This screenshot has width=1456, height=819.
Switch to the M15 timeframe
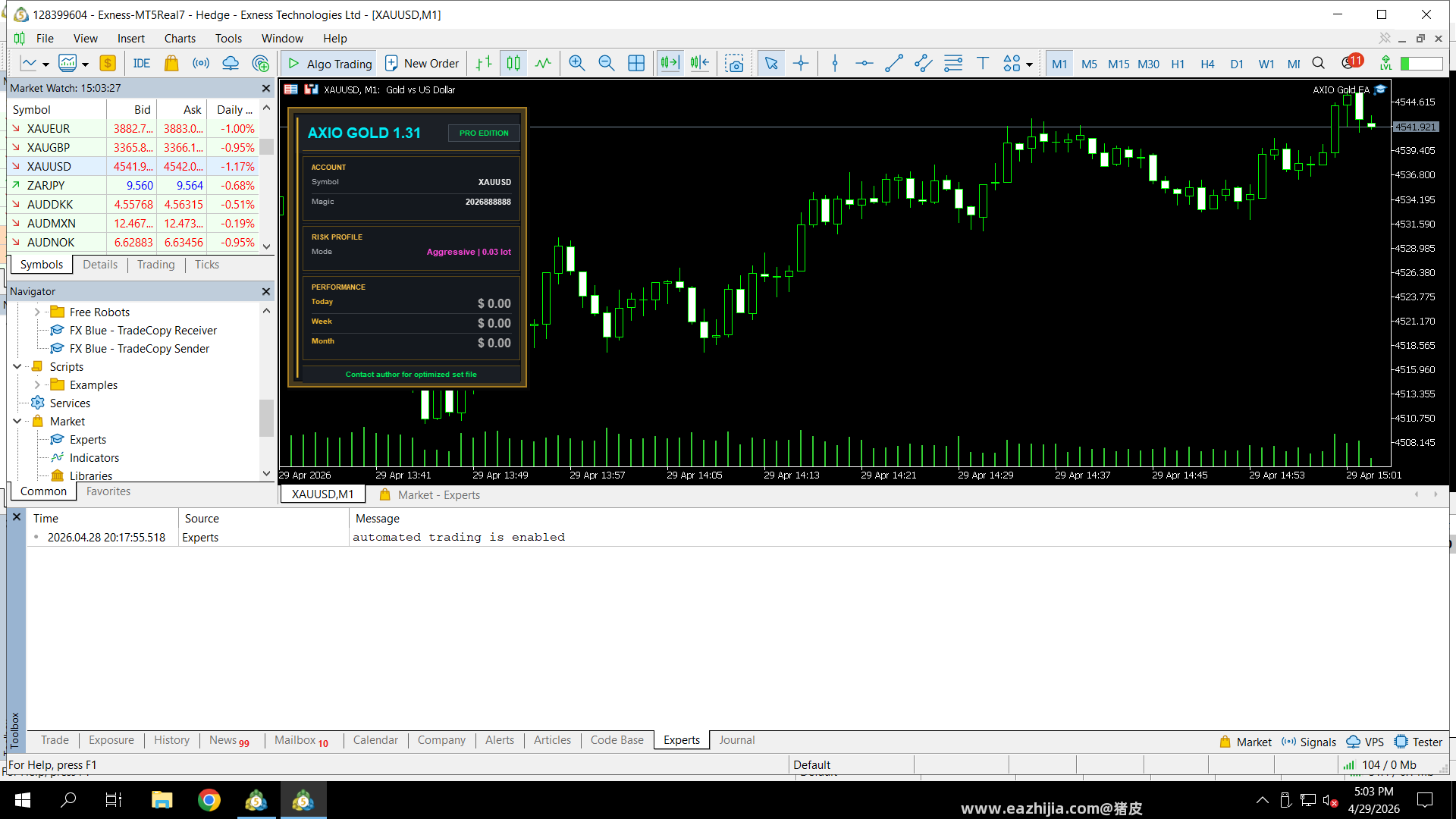[x=1119, y=64]
